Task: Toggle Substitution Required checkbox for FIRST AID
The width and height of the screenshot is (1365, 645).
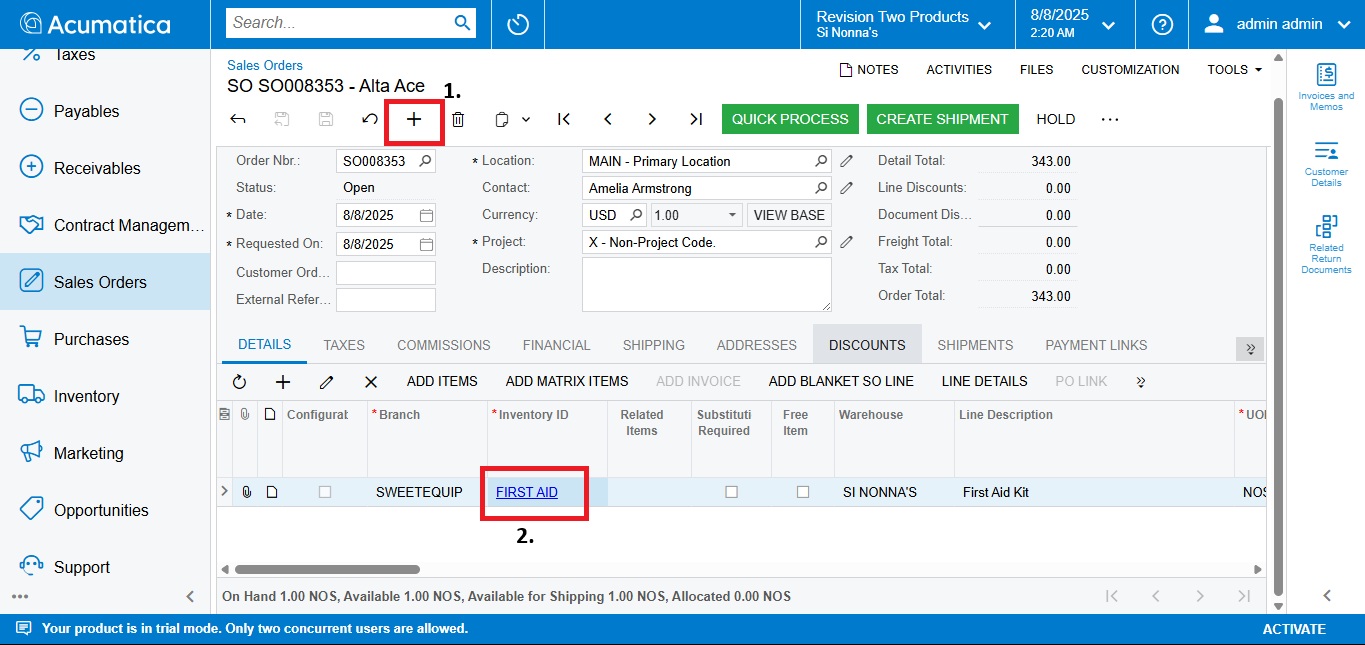Action: pos(731,492)
